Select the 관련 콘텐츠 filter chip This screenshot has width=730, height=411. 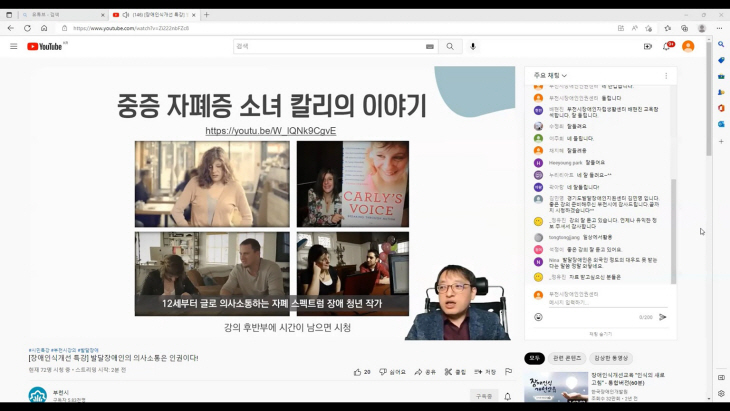(567, 358)
